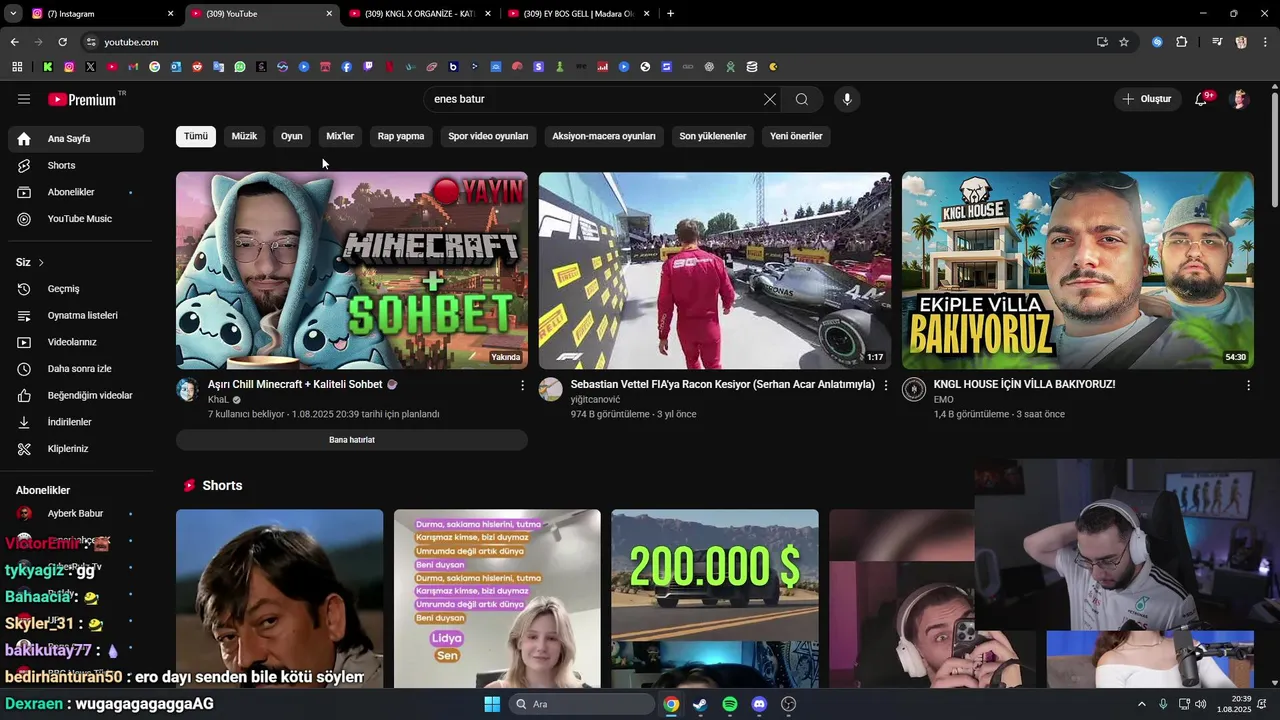The height and width of the screenshot is (720, 1280).
Task: Open the KNGL House villa video thumbnail
Action: click(x=1078, y=270)
